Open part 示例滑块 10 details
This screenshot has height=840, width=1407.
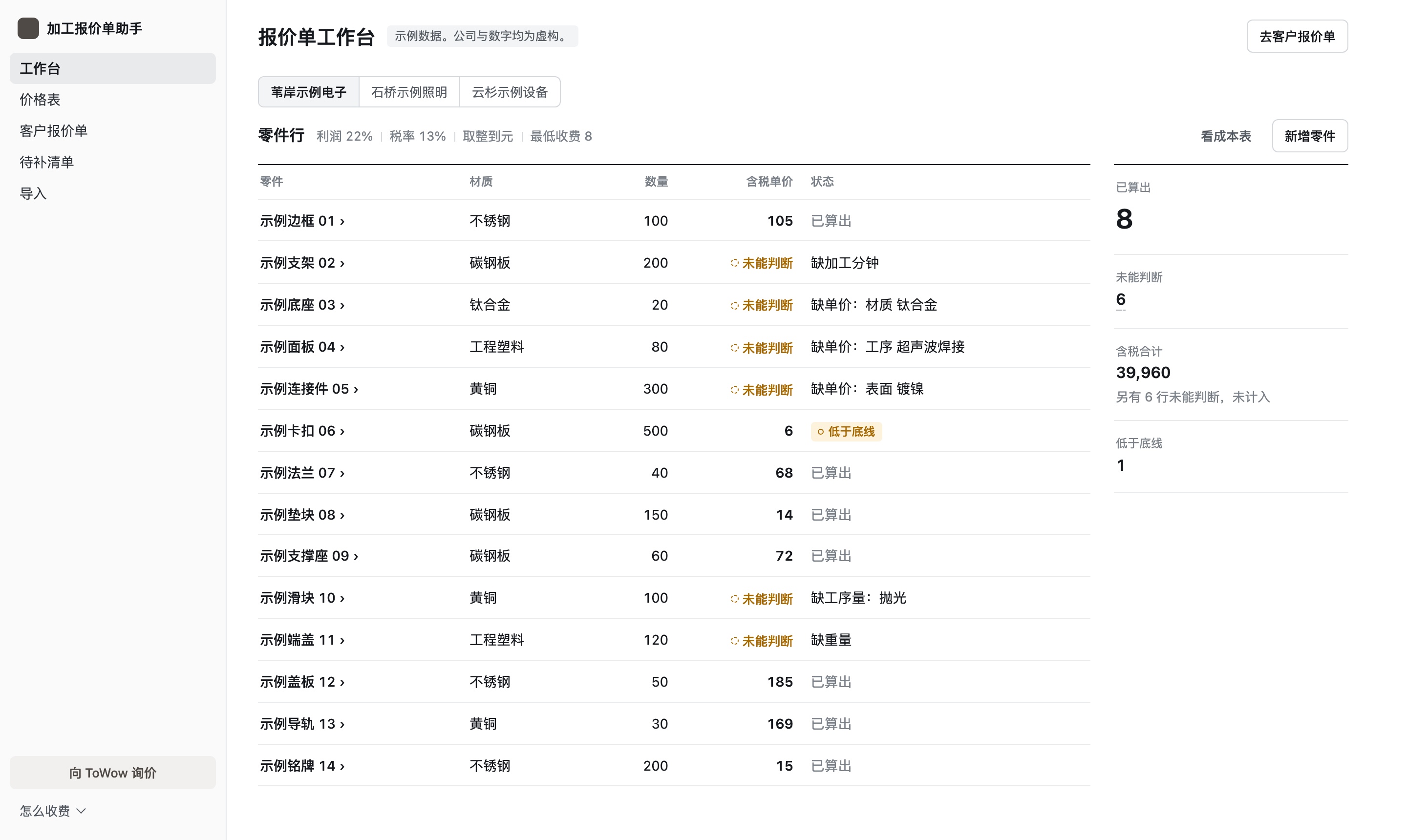click(x=302, y=598)
